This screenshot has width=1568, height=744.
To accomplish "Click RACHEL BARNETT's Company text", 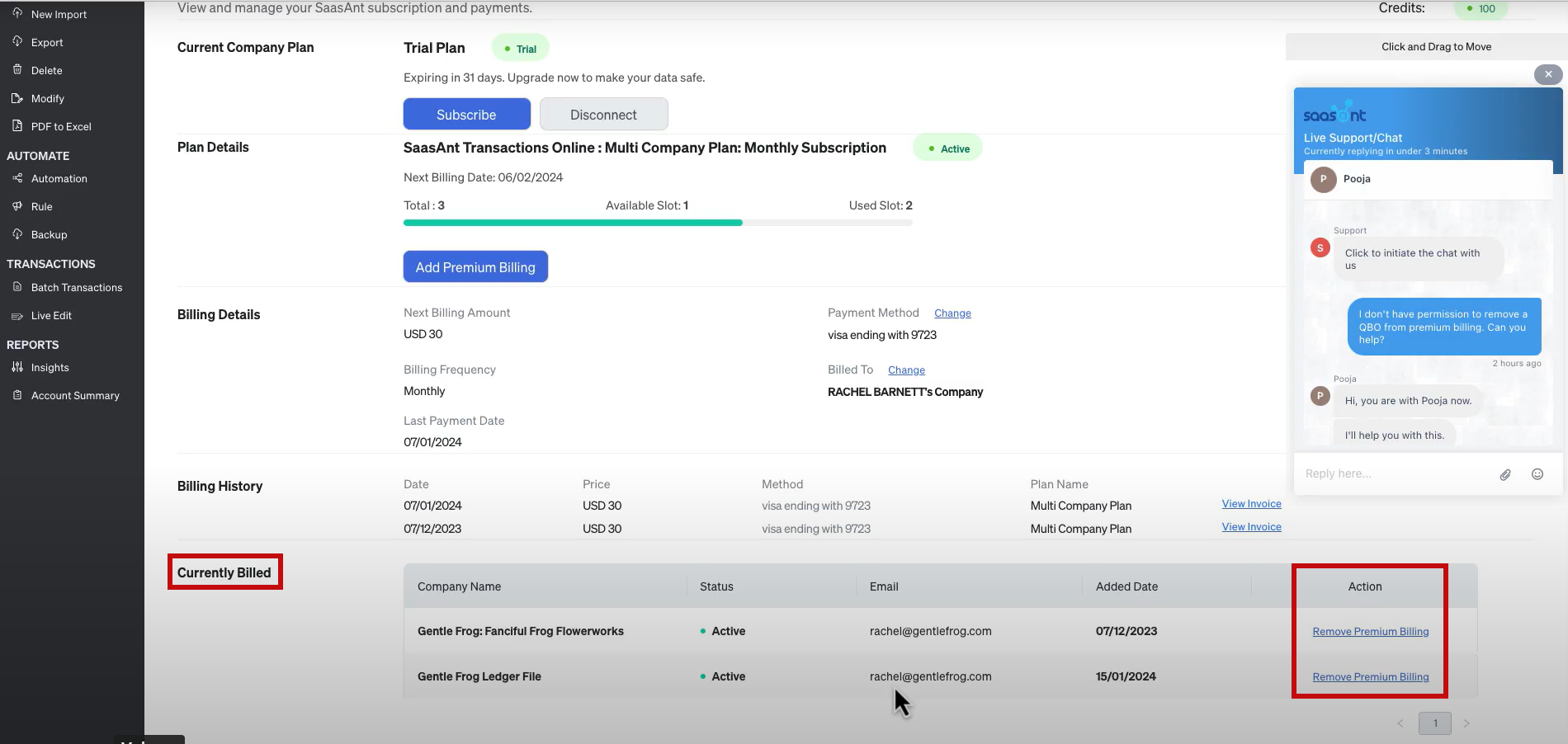I will coord(905,392).
